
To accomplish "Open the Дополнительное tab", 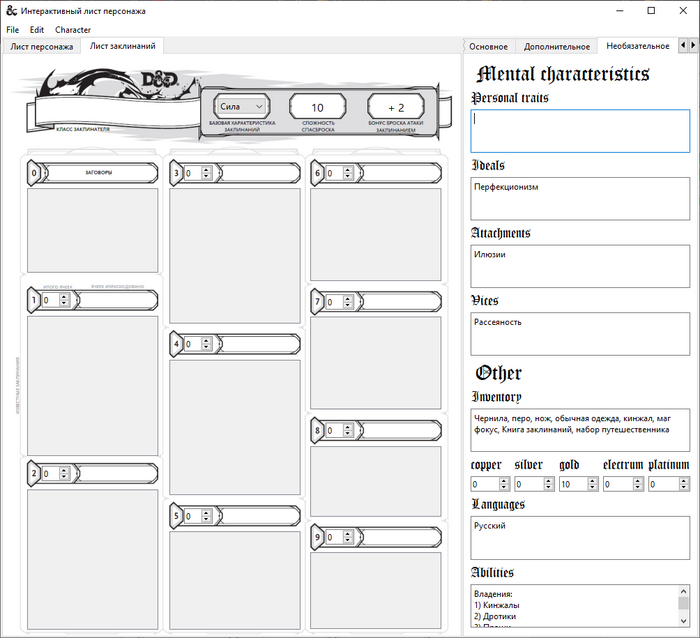I will pos(556,46).
